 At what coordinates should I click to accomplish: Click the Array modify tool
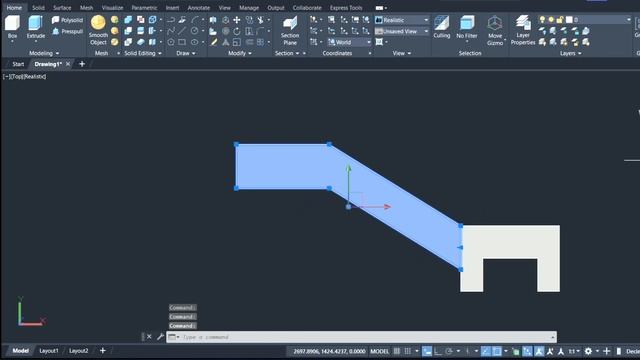coord(260,42)
